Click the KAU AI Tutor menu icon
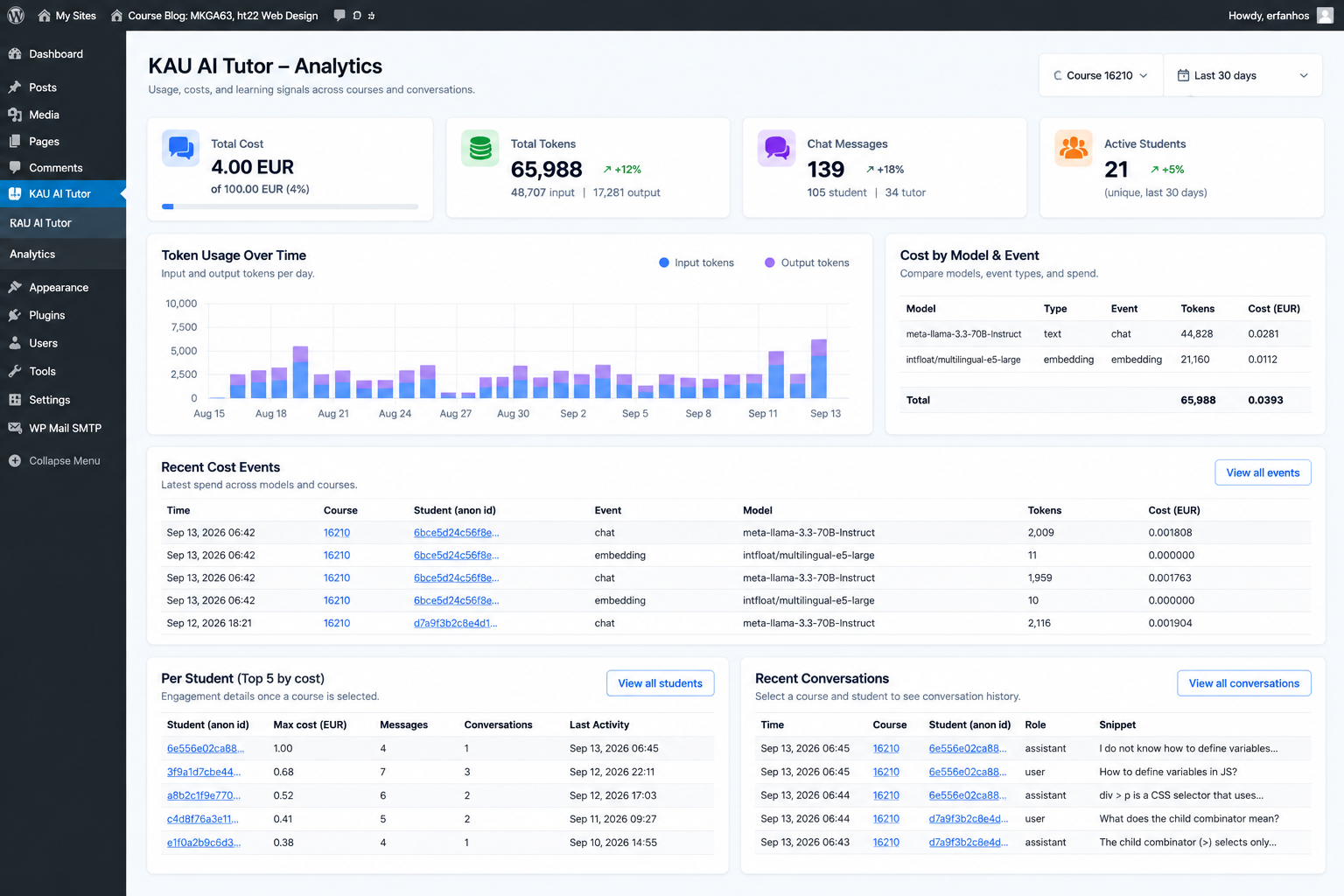1344x896 pixels. point(15,193)
